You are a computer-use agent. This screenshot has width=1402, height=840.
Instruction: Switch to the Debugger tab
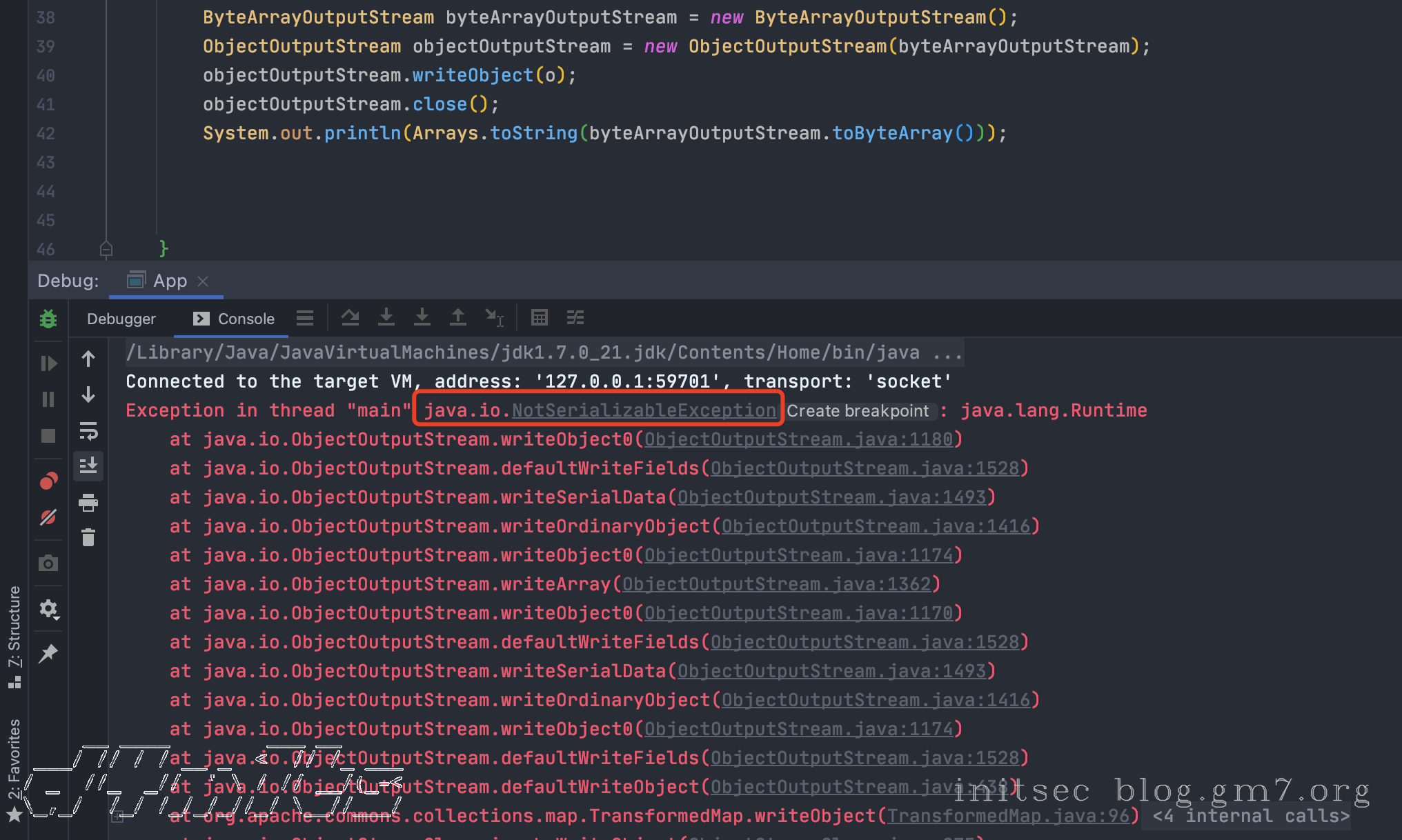(121, 319)
